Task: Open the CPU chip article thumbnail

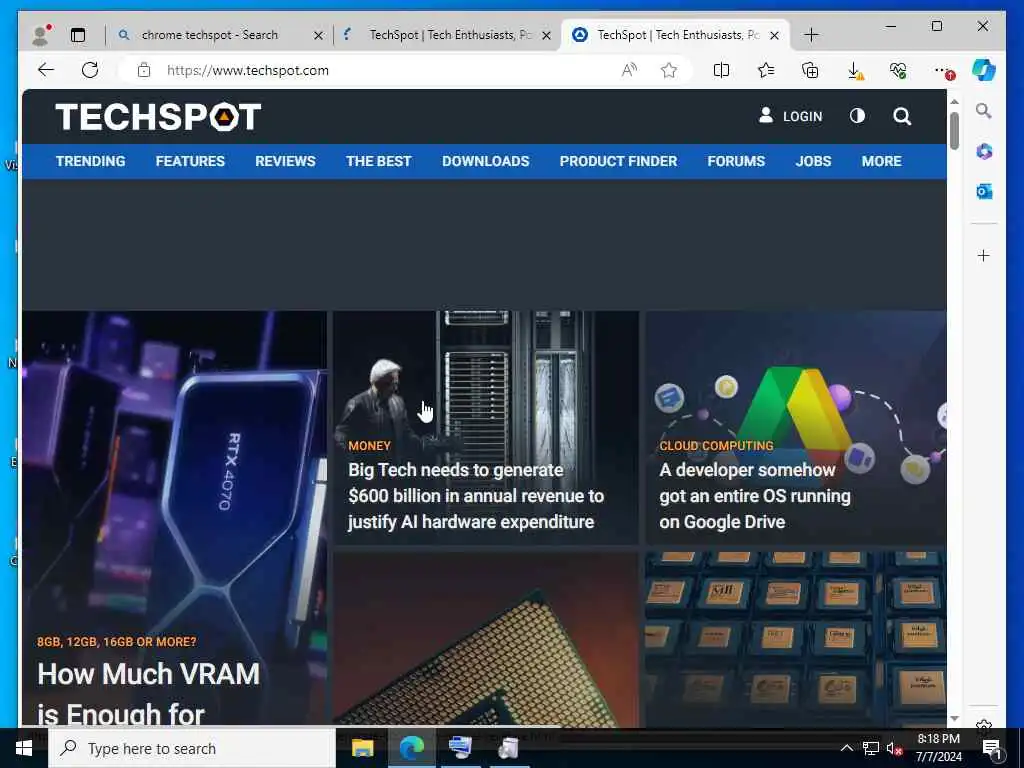Action: tap(485, 639)
